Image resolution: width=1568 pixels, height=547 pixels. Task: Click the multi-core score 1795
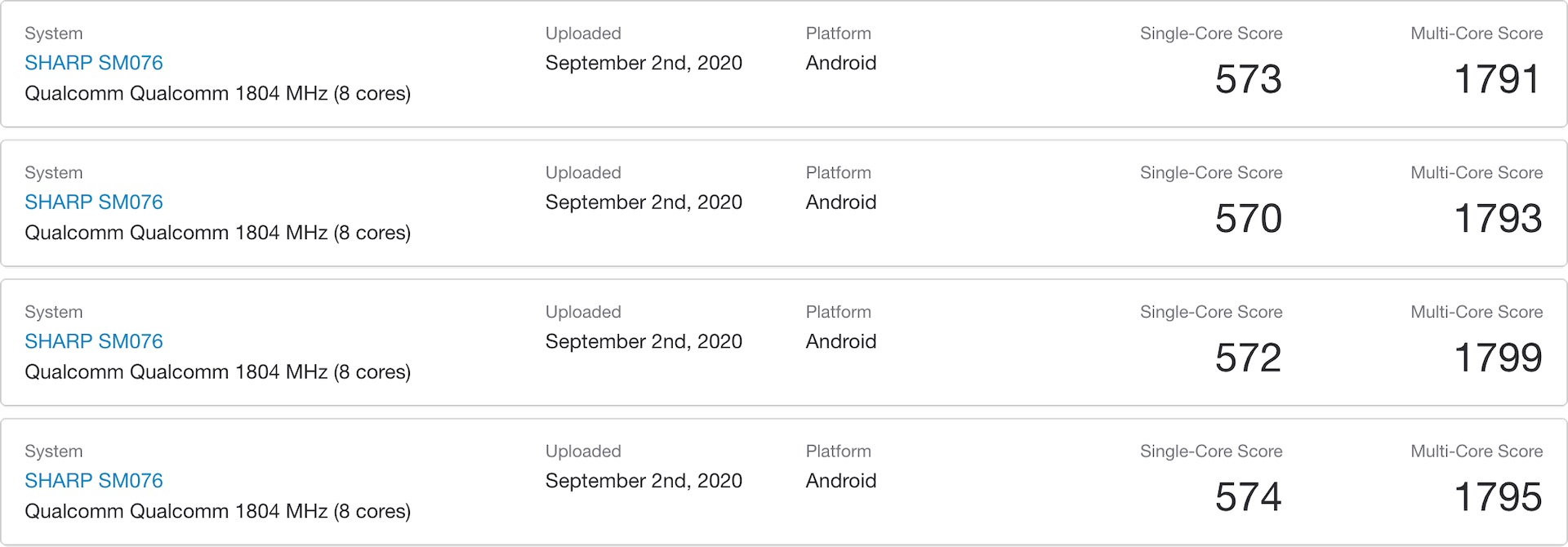[1497, 497]
